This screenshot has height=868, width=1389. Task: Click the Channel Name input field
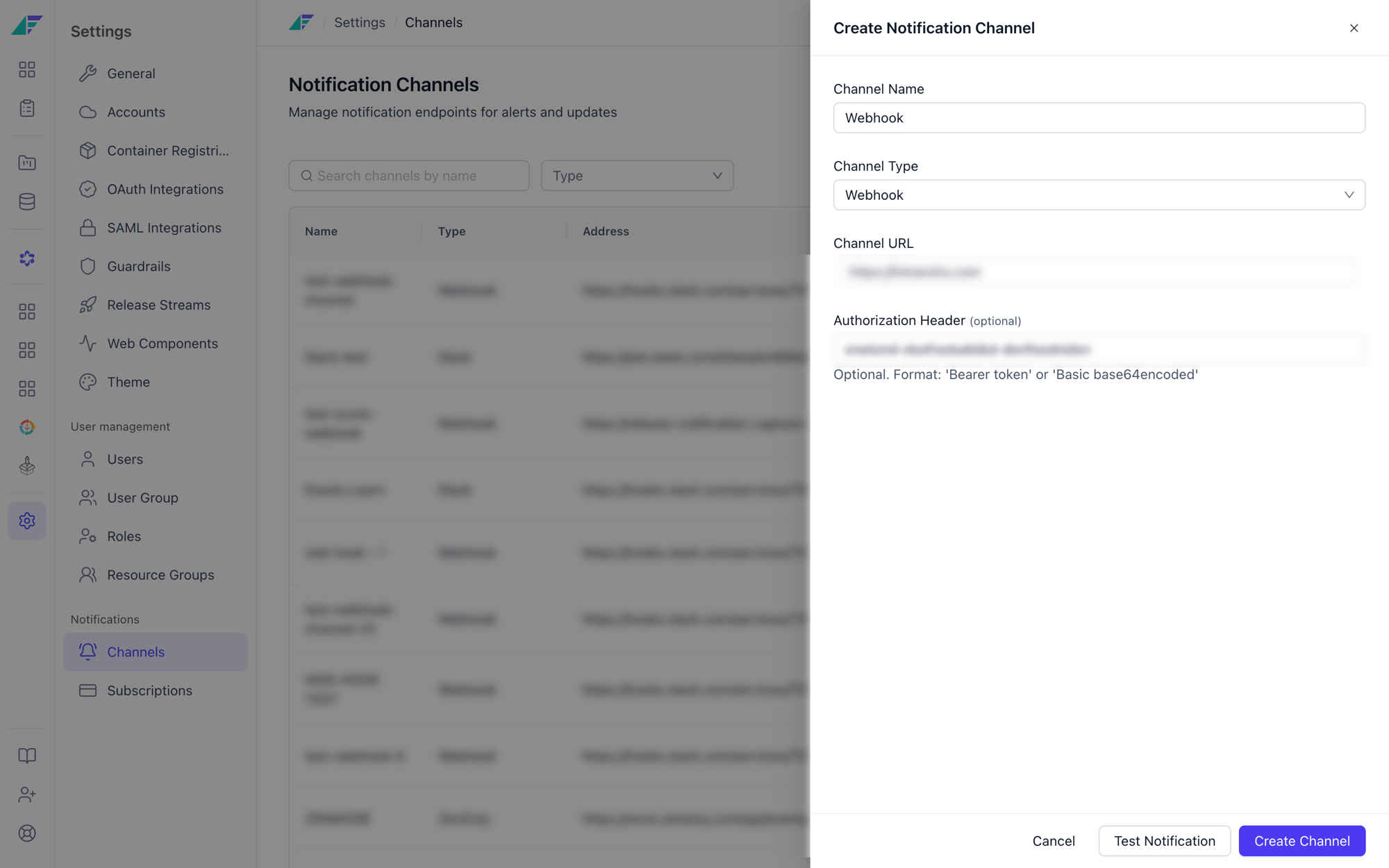click(x=1099, y=118)
